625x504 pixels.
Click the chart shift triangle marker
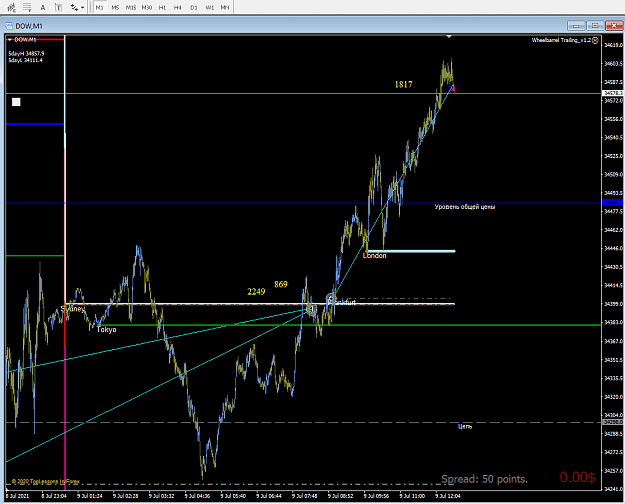[x=449, y=36]
